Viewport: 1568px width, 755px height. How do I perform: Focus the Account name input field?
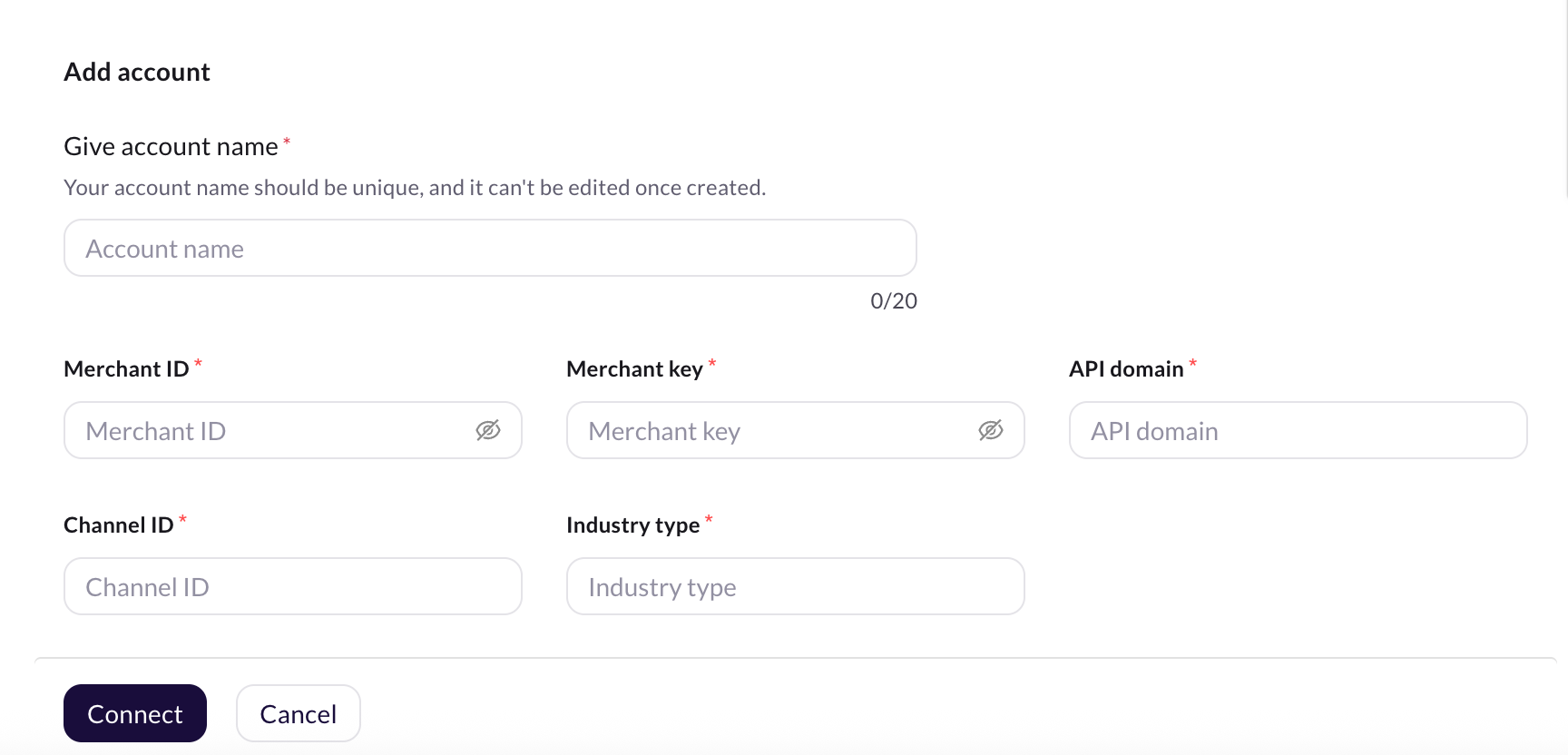point(490,248)
